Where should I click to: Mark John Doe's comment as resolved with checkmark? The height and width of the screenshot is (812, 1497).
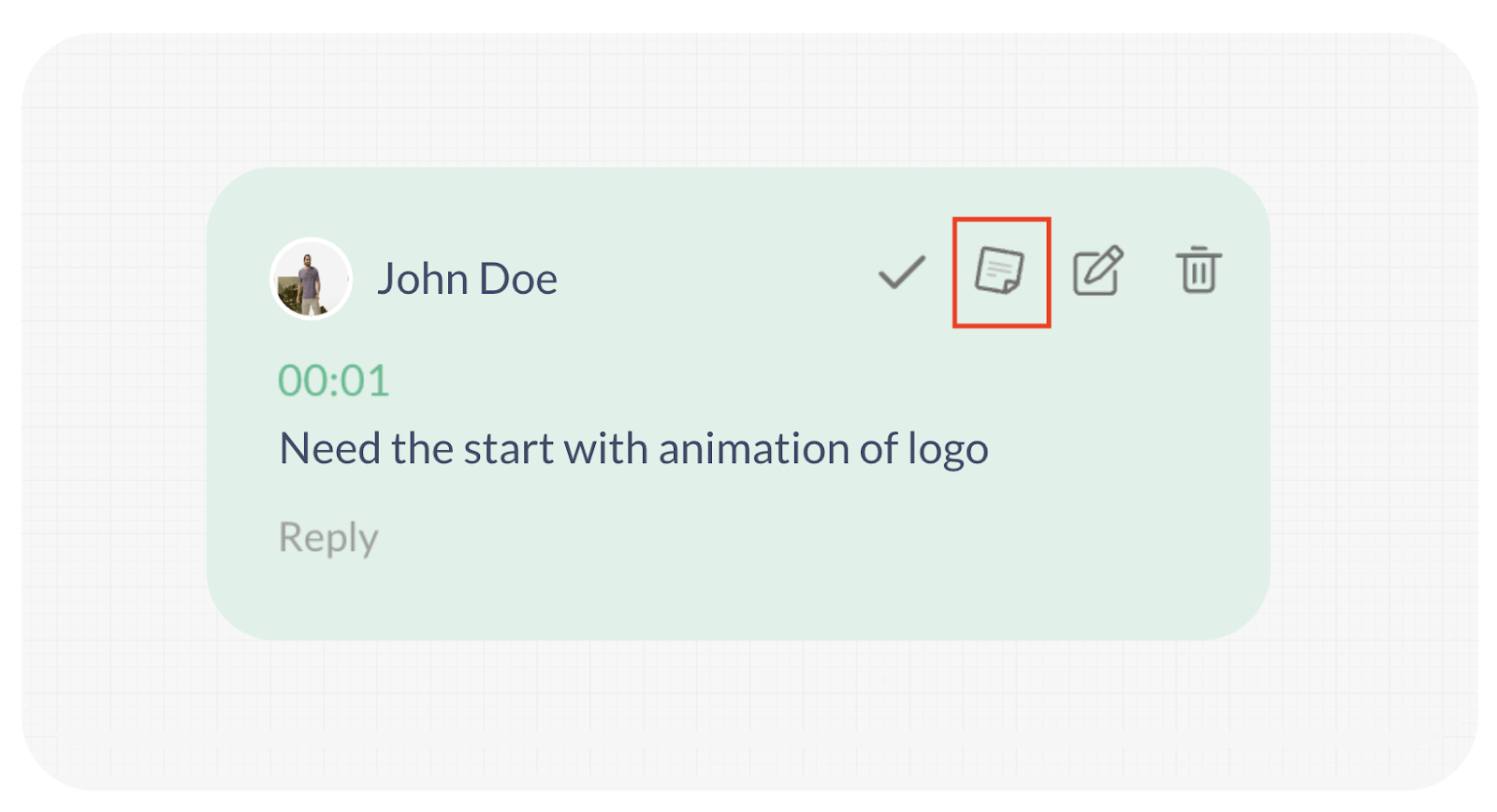point(902,272)
